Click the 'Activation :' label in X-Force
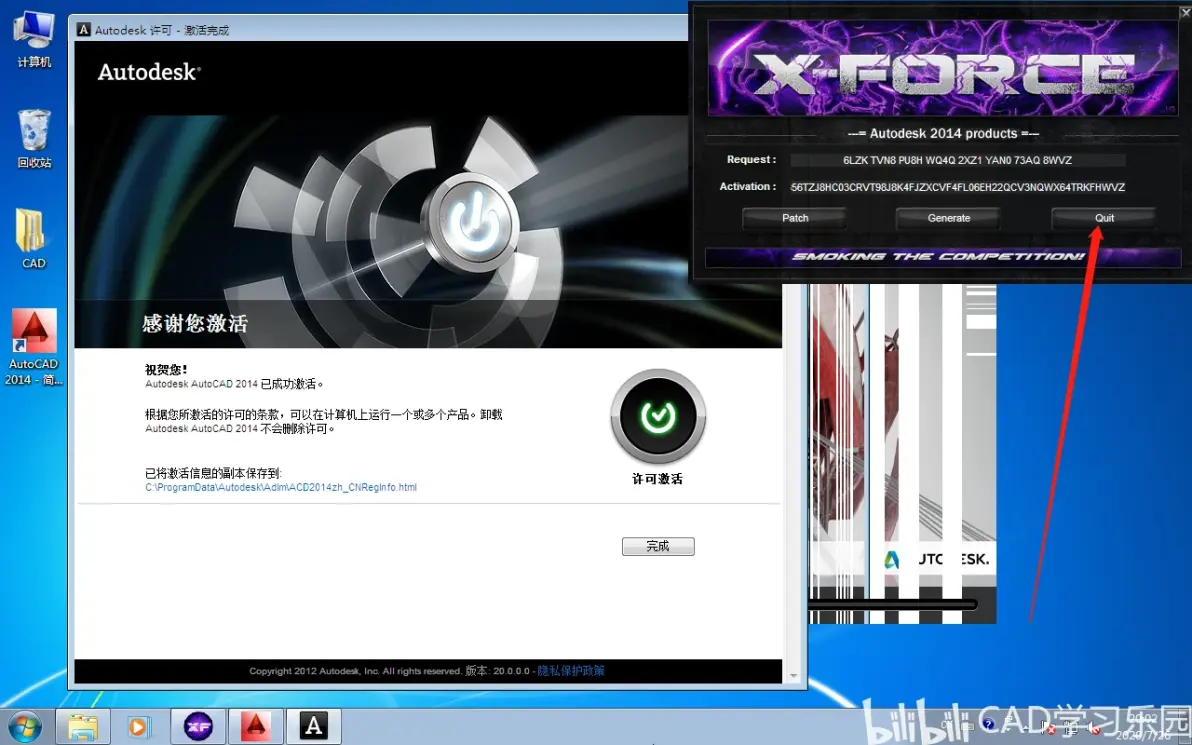 [748, 186]
